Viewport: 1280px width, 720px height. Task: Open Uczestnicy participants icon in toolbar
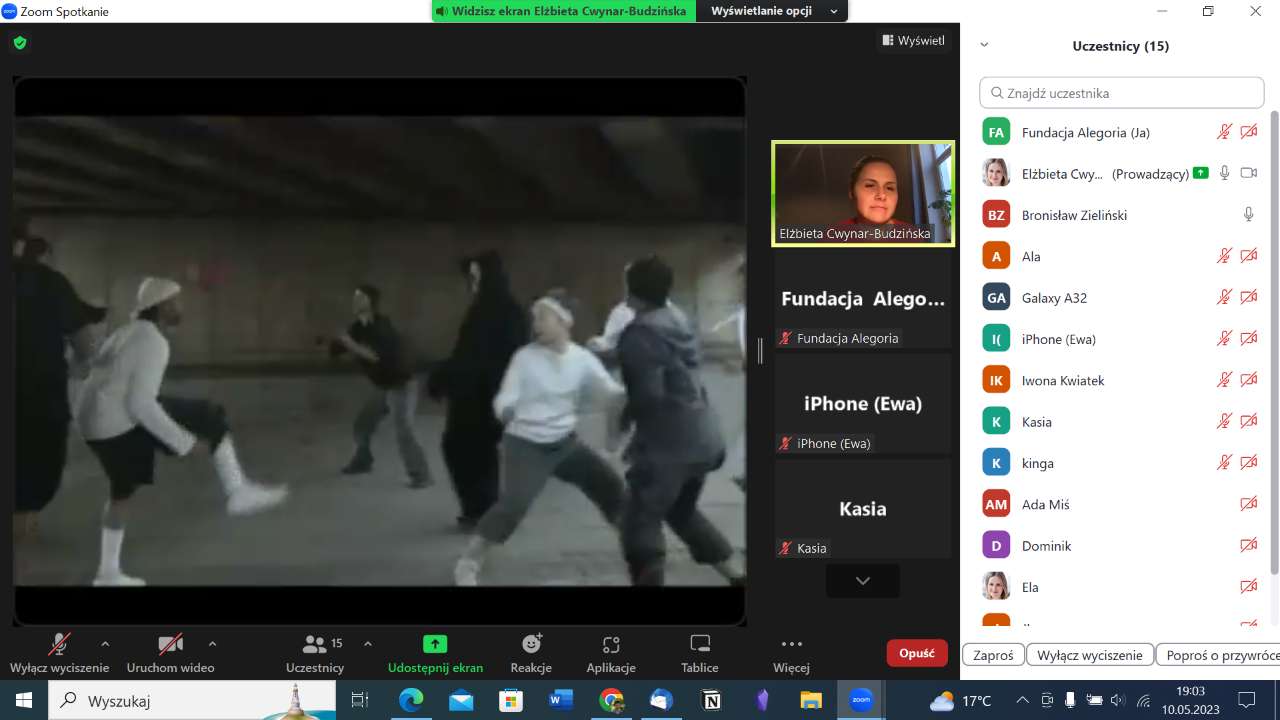point(315,645)
